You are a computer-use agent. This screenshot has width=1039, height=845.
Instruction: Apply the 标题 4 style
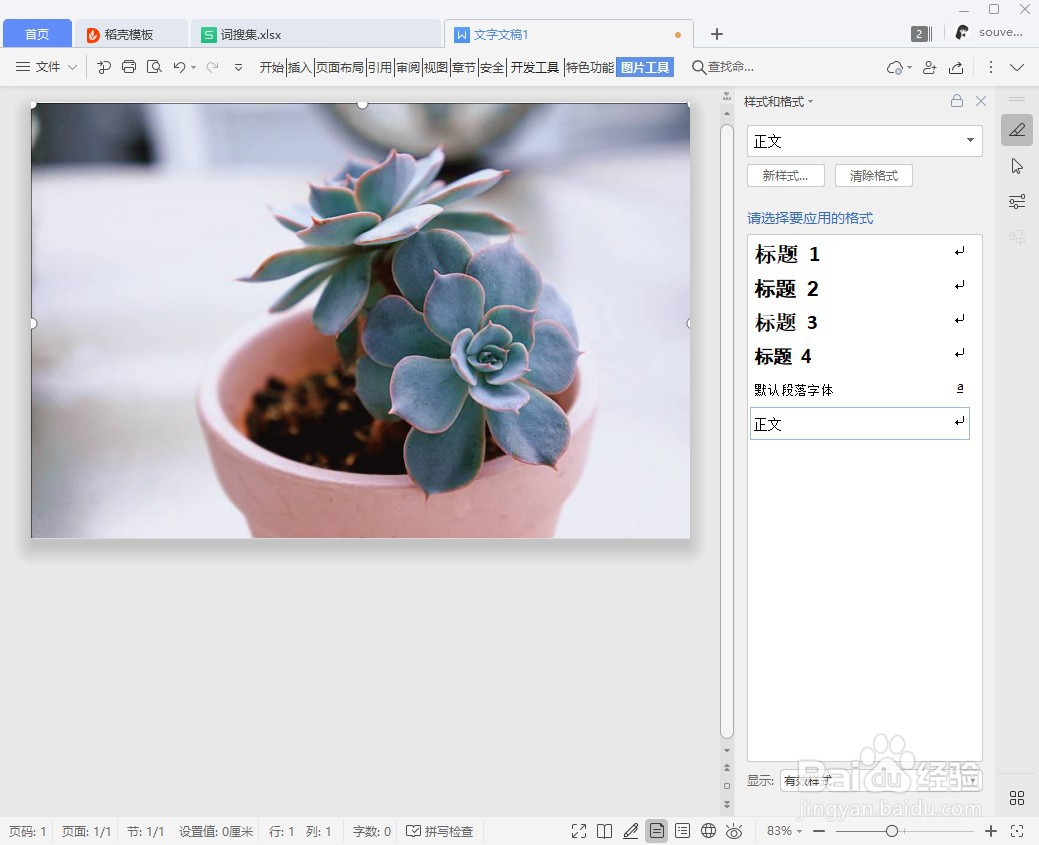click(859, 356)
